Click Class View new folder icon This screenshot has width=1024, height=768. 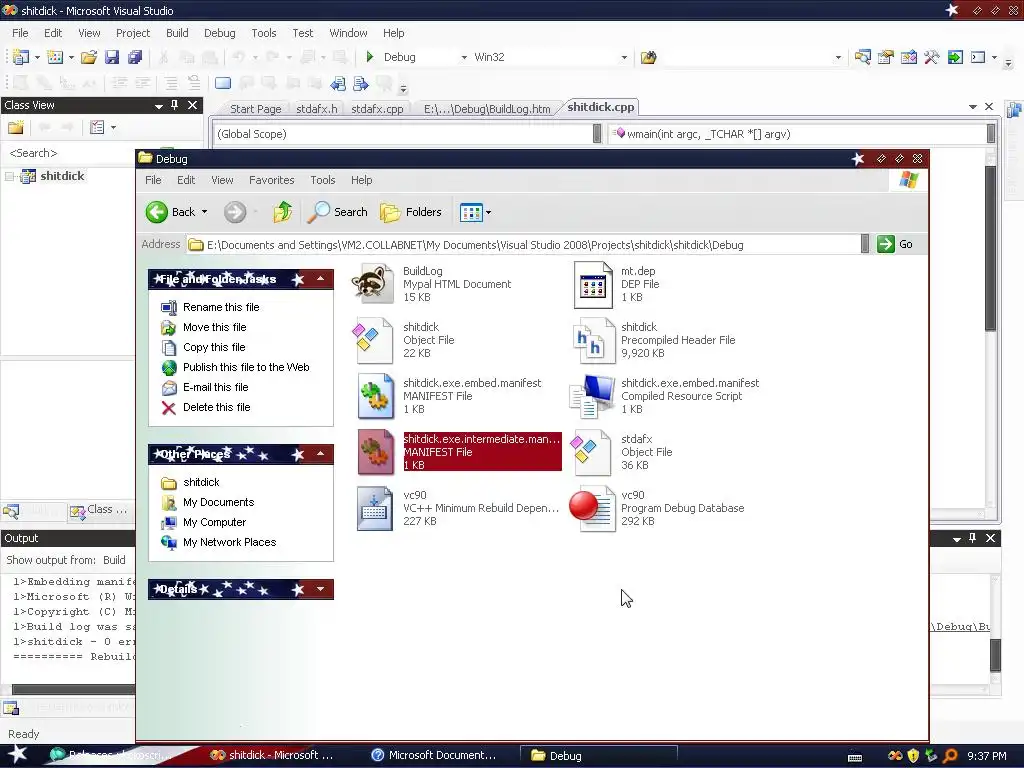(x=16, y=127)
